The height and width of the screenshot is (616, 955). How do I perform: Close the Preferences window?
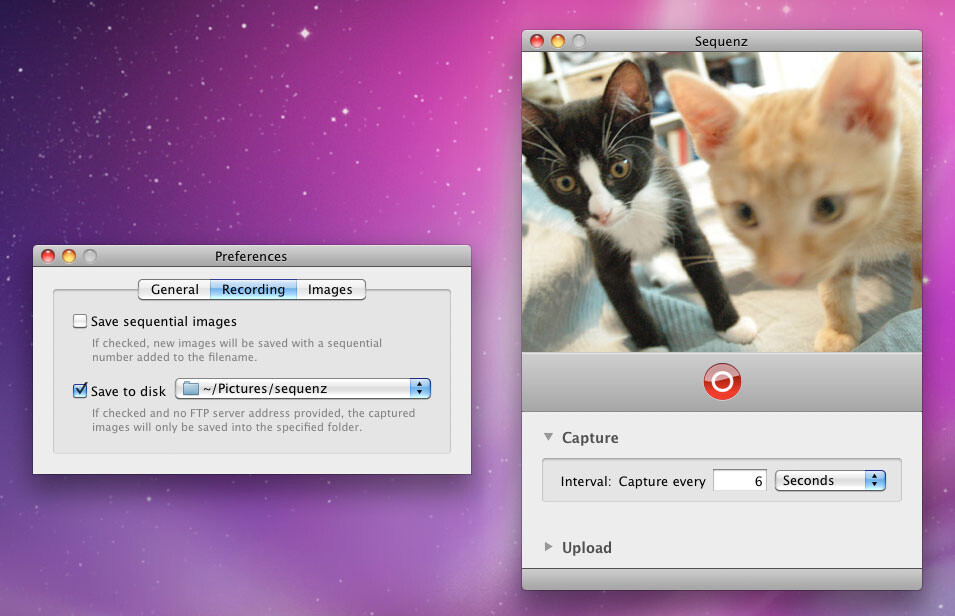click(48, 256)
